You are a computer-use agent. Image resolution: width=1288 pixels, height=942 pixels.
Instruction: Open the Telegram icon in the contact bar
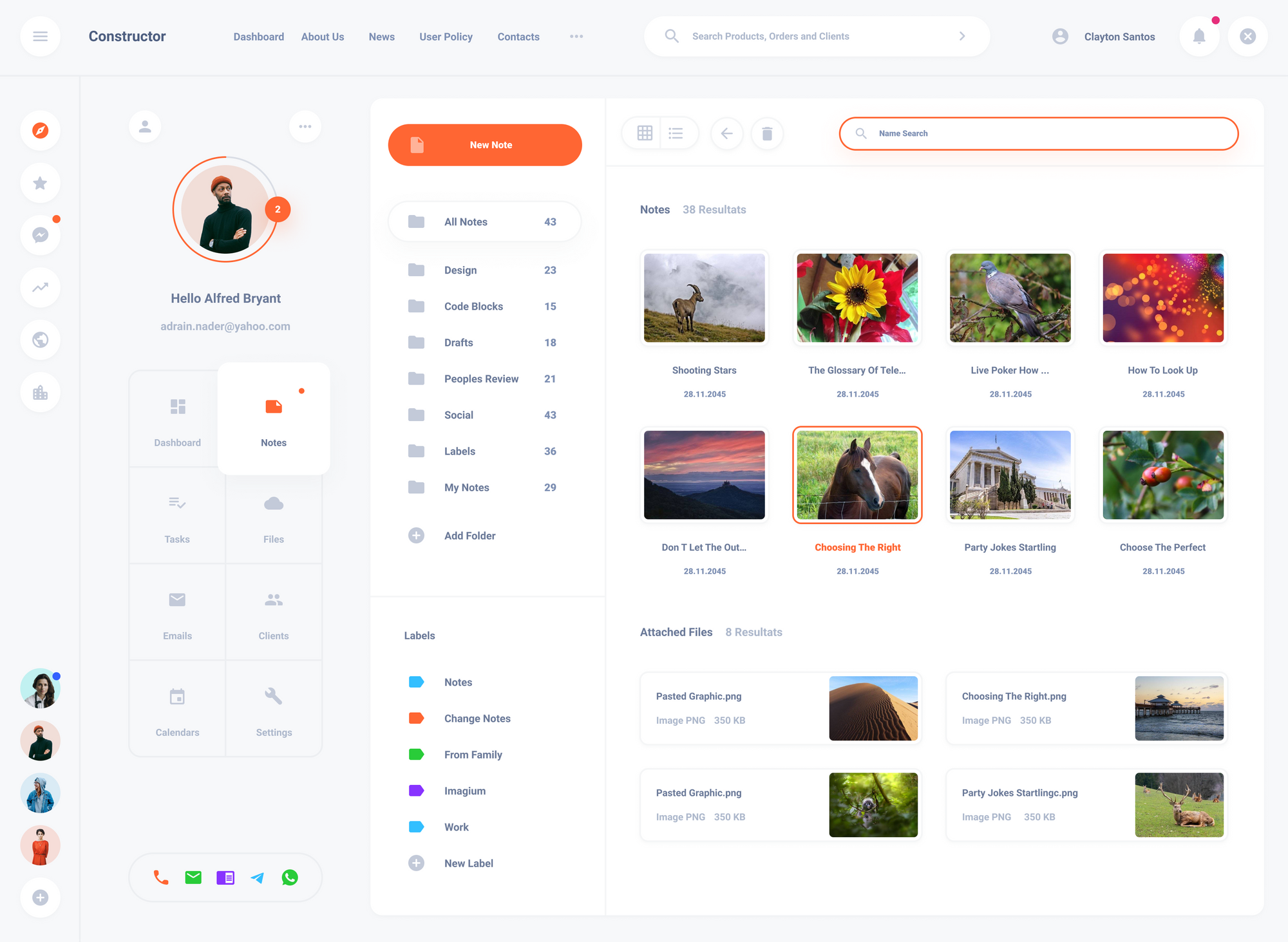pyautogui.click(x=258, y=877)
